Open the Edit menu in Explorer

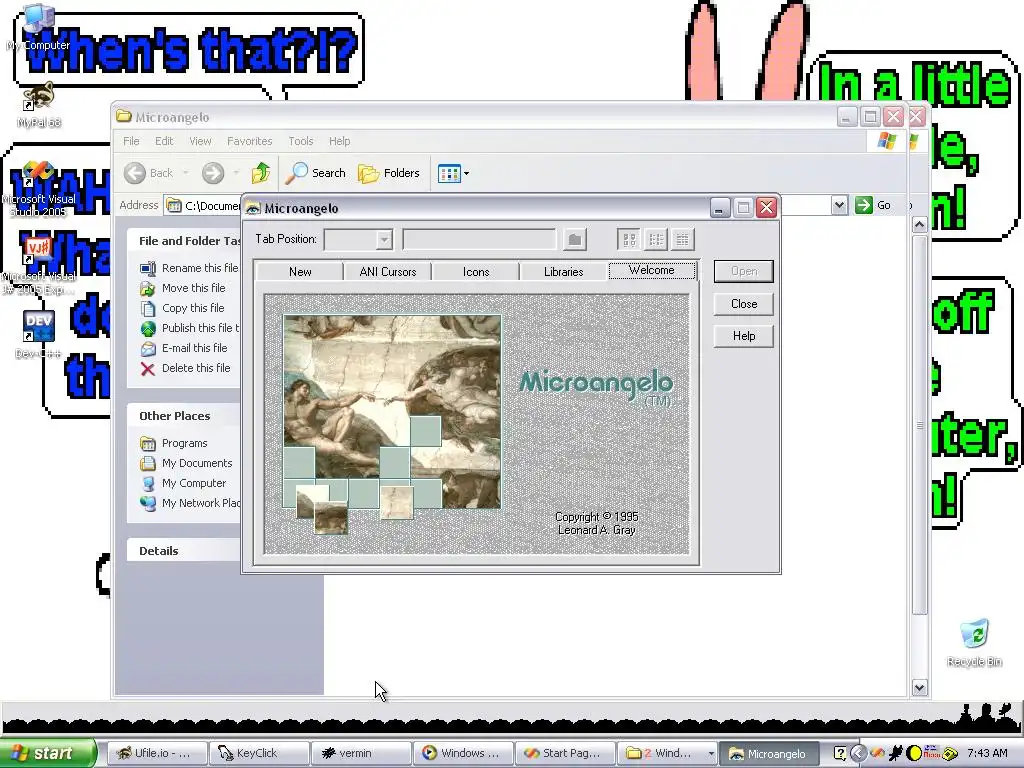pyautogui.click(x=164, y=141)
